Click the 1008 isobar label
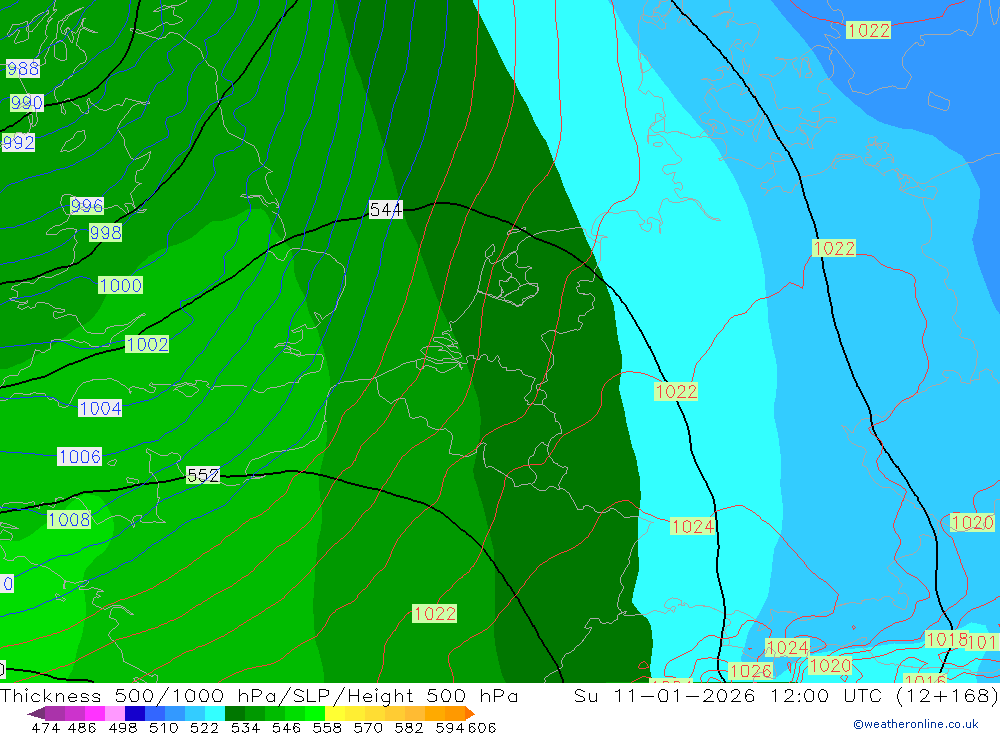The image size is (1000, 733). pyautogui.click(x=69, y=520)
